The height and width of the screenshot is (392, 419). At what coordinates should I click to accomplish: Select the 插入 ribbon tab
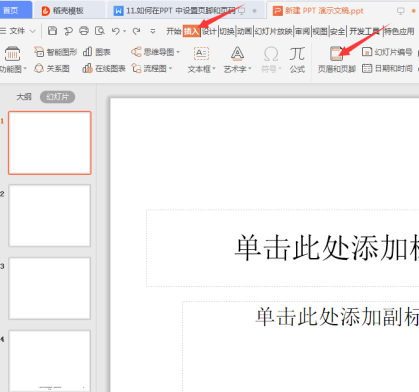191,31
